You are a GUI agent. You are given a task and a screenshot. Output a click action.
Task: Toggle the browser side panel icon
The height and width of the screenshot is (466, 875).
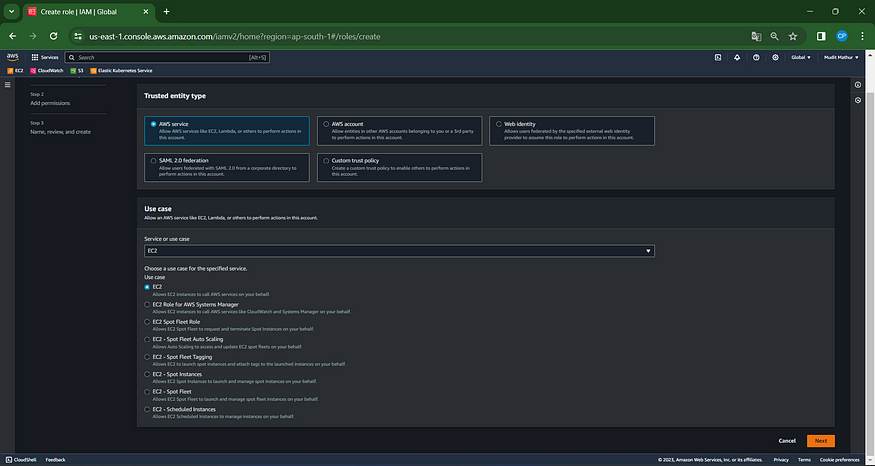821,36
